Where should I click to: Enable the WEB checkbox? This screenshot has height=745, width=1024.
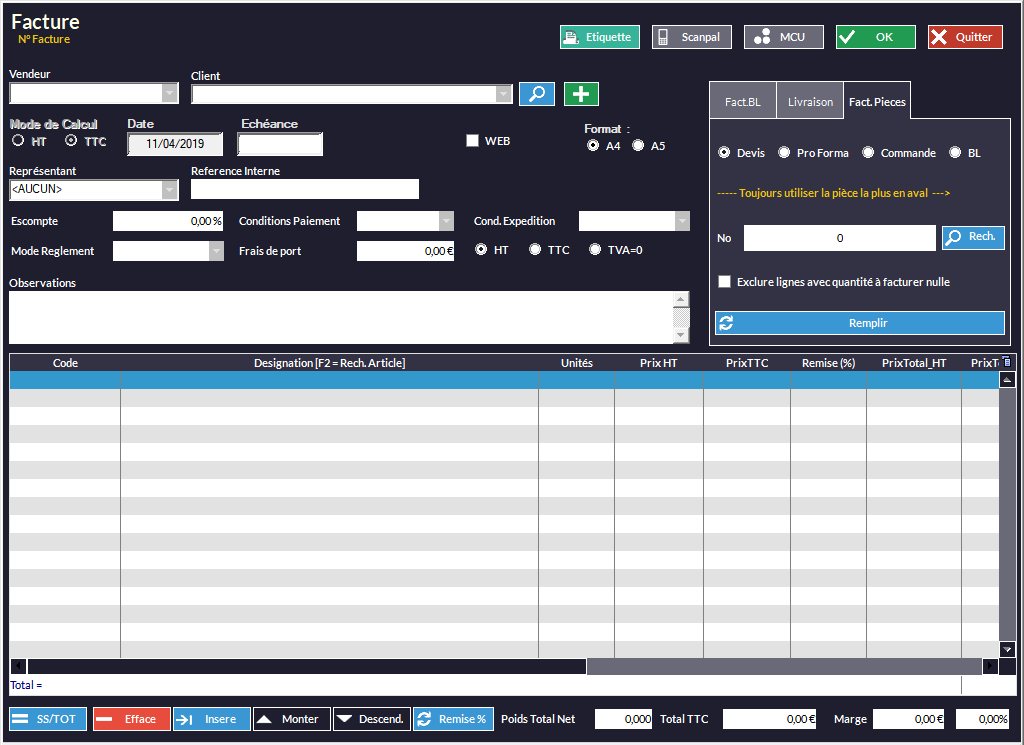click(473, 141)
